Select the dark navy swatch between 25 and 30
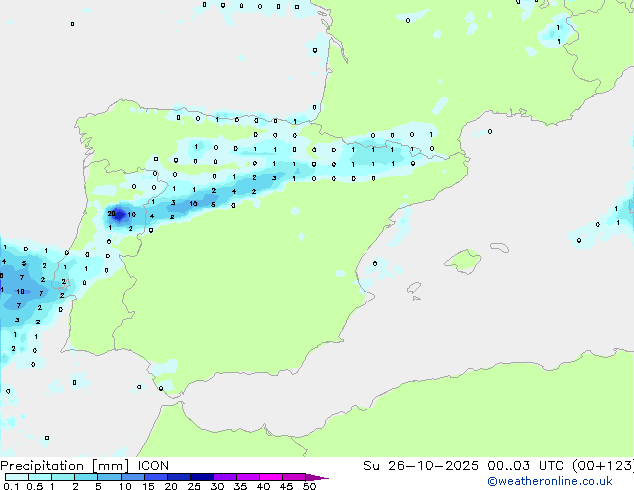 tap(202, 477)
